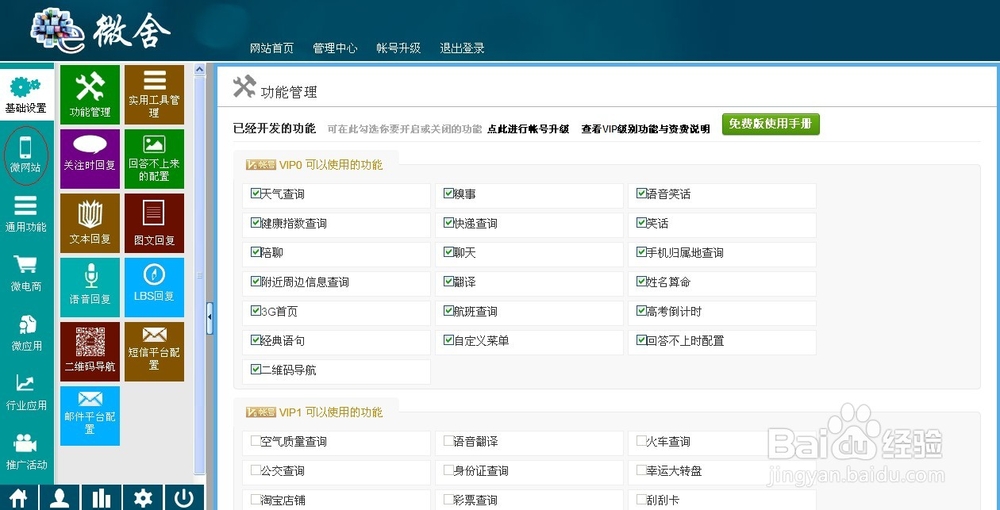Image resolution: width=1000 pixels, height=510 pixels.
Task: Open the 关注时回复 speech bubble tile
Action: (90, 159)
